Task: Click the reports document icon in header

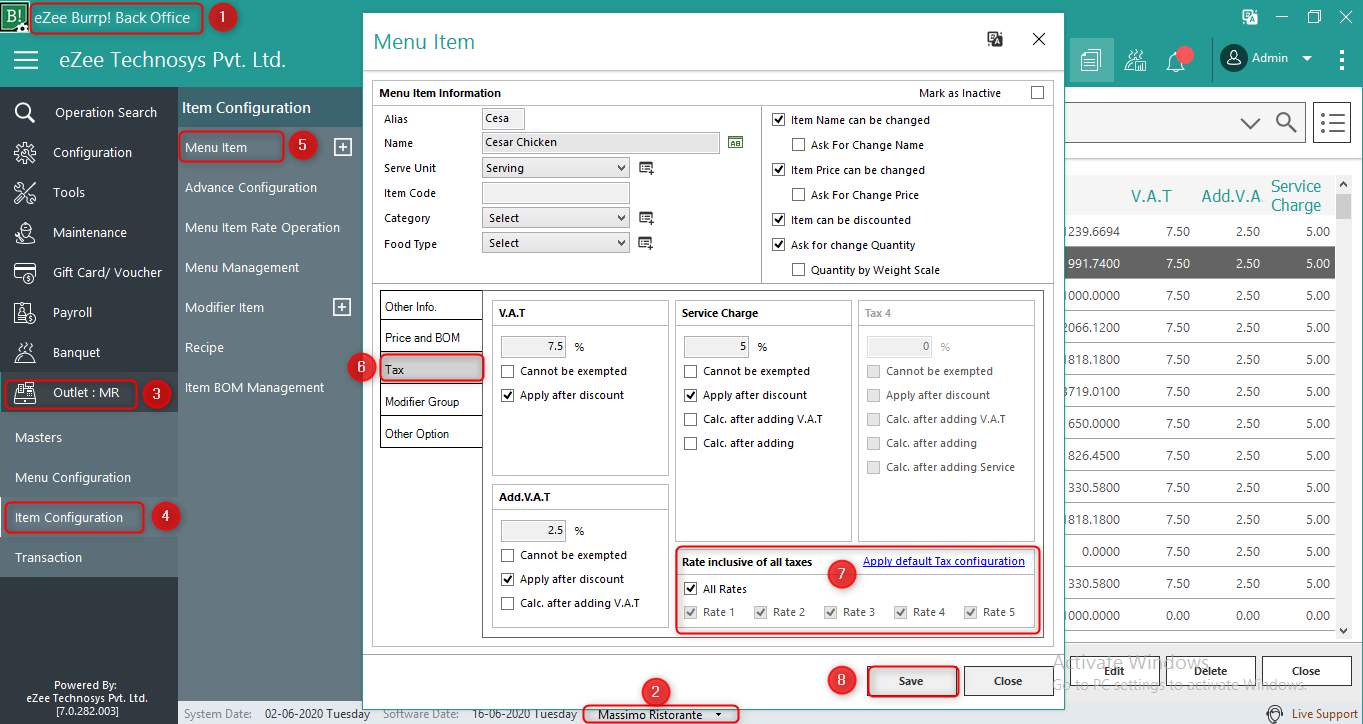Action: coord(1091,60)
